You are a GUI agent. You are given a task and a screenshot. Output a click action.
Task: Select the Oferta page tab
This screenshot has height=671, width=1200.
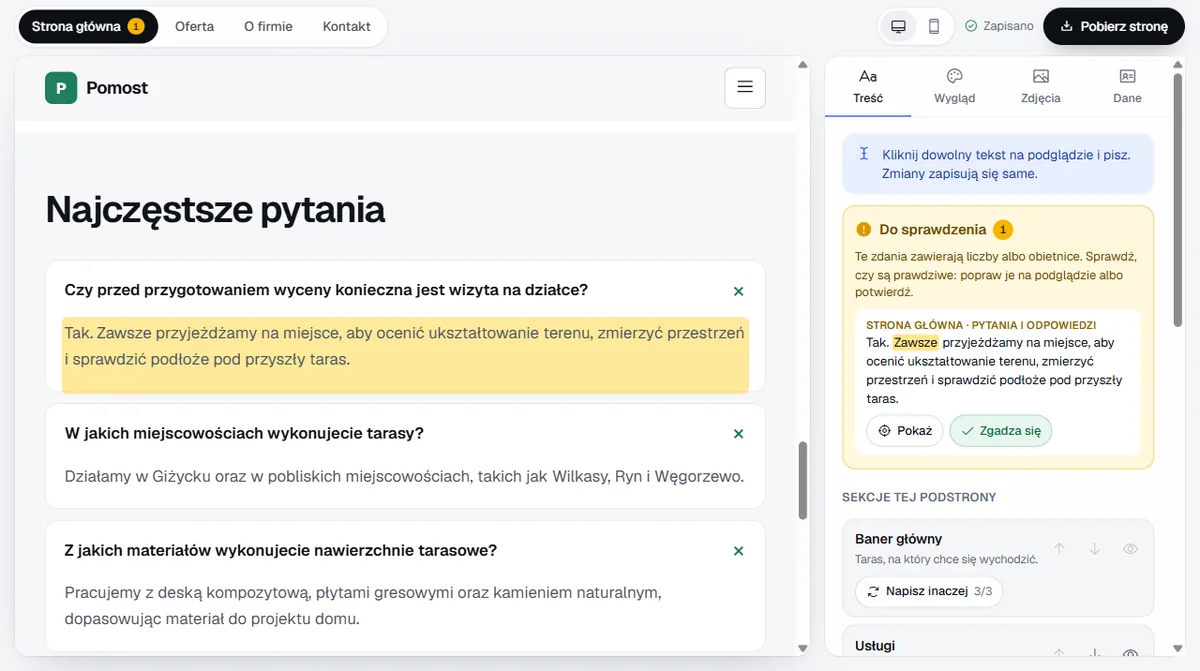194,26
